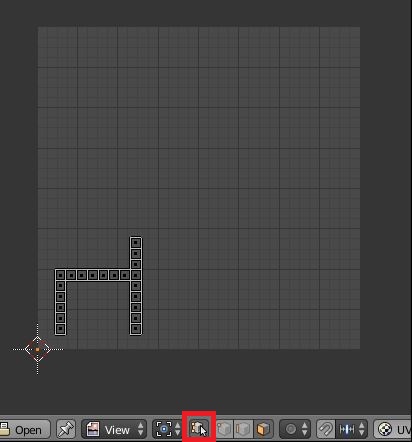Viewport: 412px width, 442px height.
Task: Open the View editing mode dropdown
Action: coord(114,429)
